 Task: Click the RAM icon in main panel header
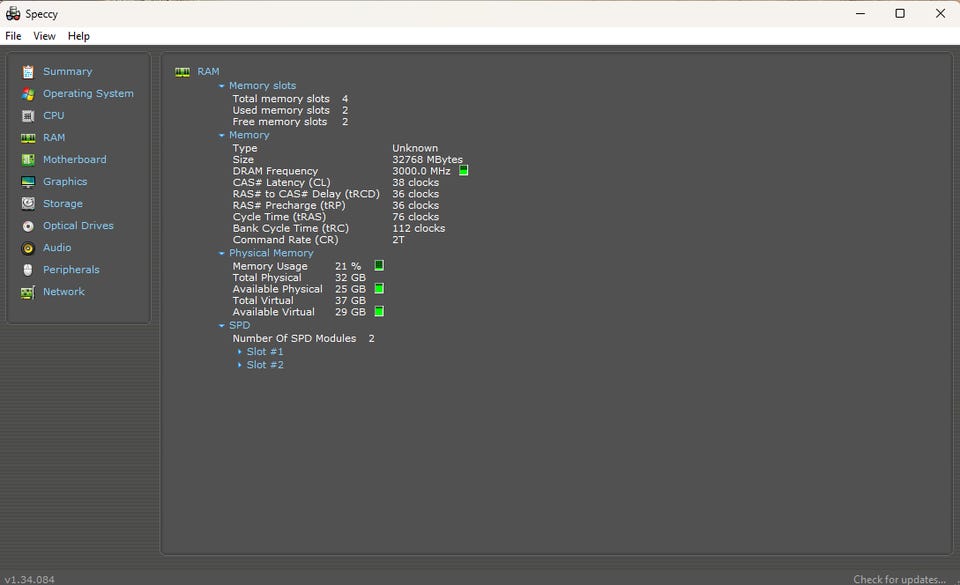tap(182, 72)
